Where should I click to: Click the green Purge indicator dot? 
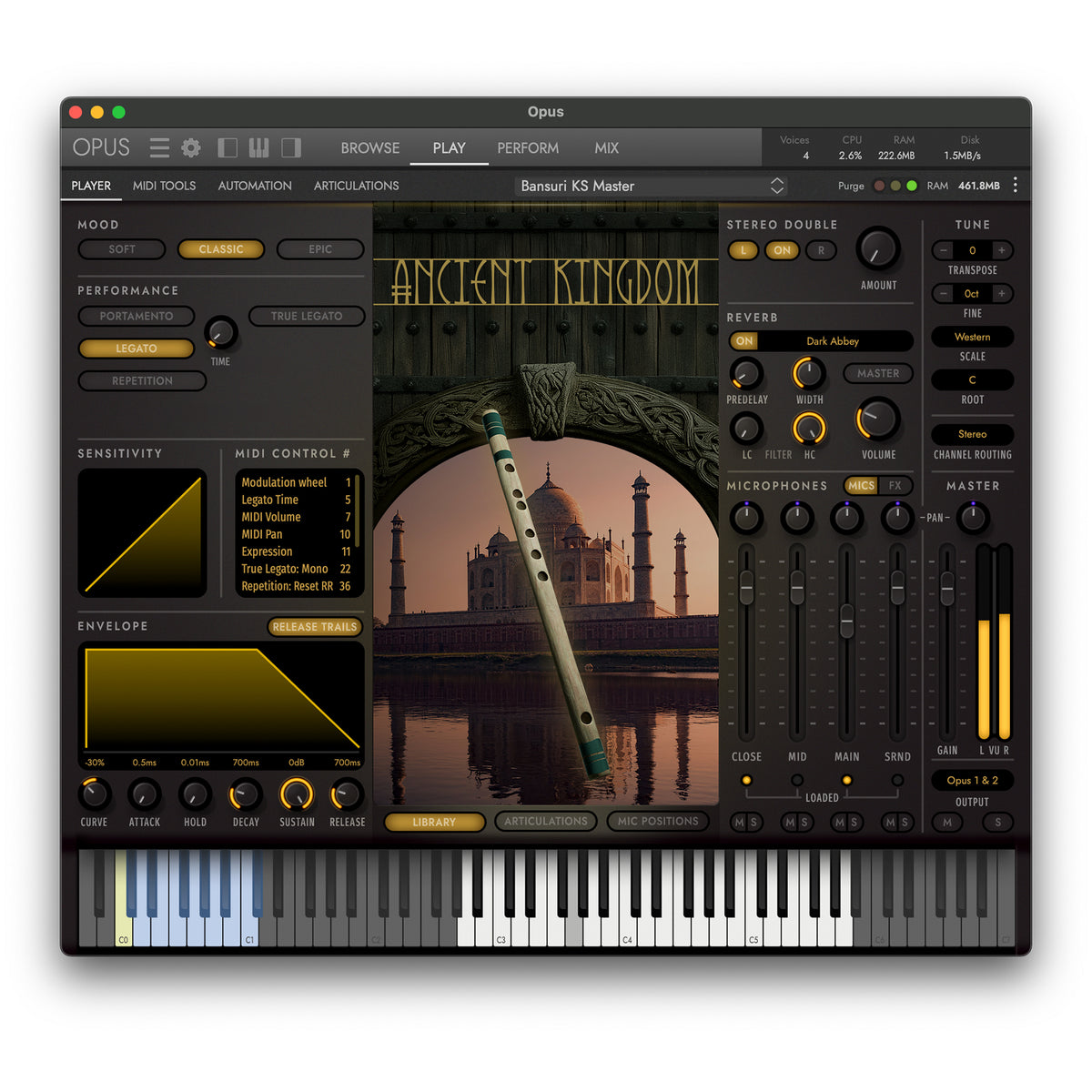point(912,186)
